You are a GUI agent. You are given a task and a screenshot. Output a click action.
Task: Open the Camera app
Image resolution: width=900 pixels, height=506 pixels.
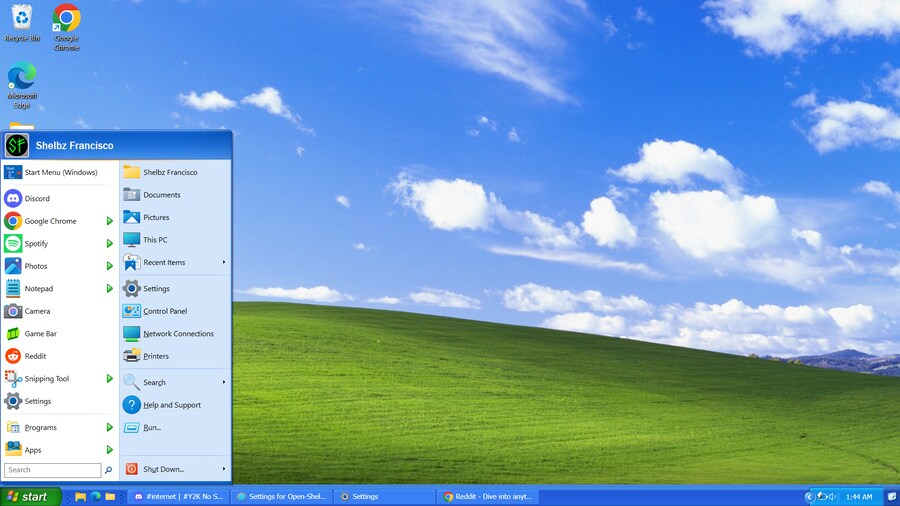pyautogui.click(x=37, y=311)
